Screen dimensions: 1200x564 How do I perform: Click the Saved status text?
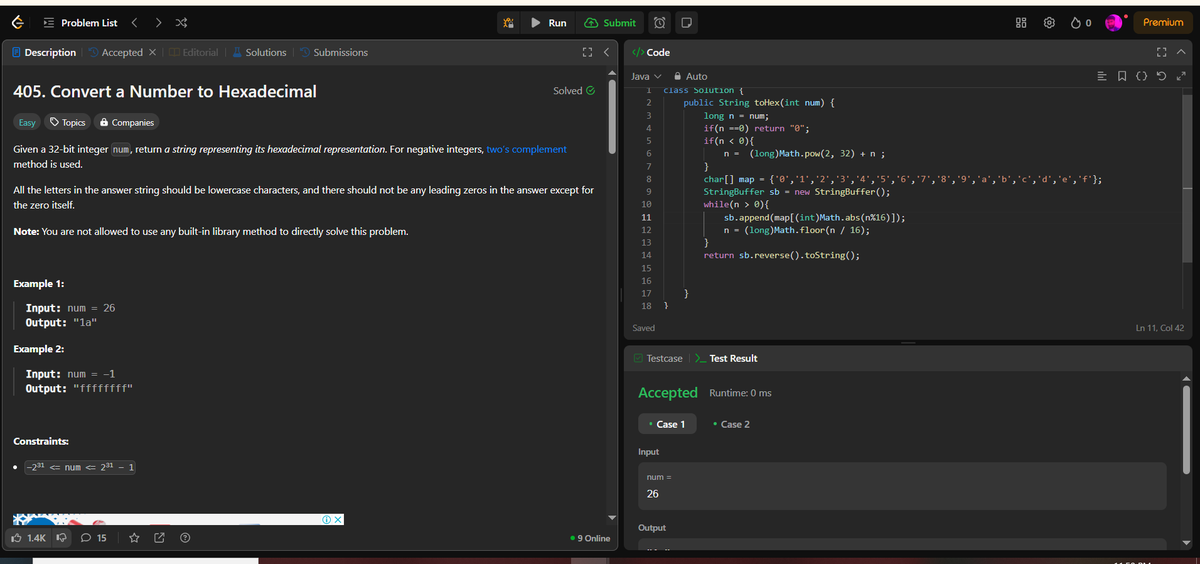click(644, 328)
